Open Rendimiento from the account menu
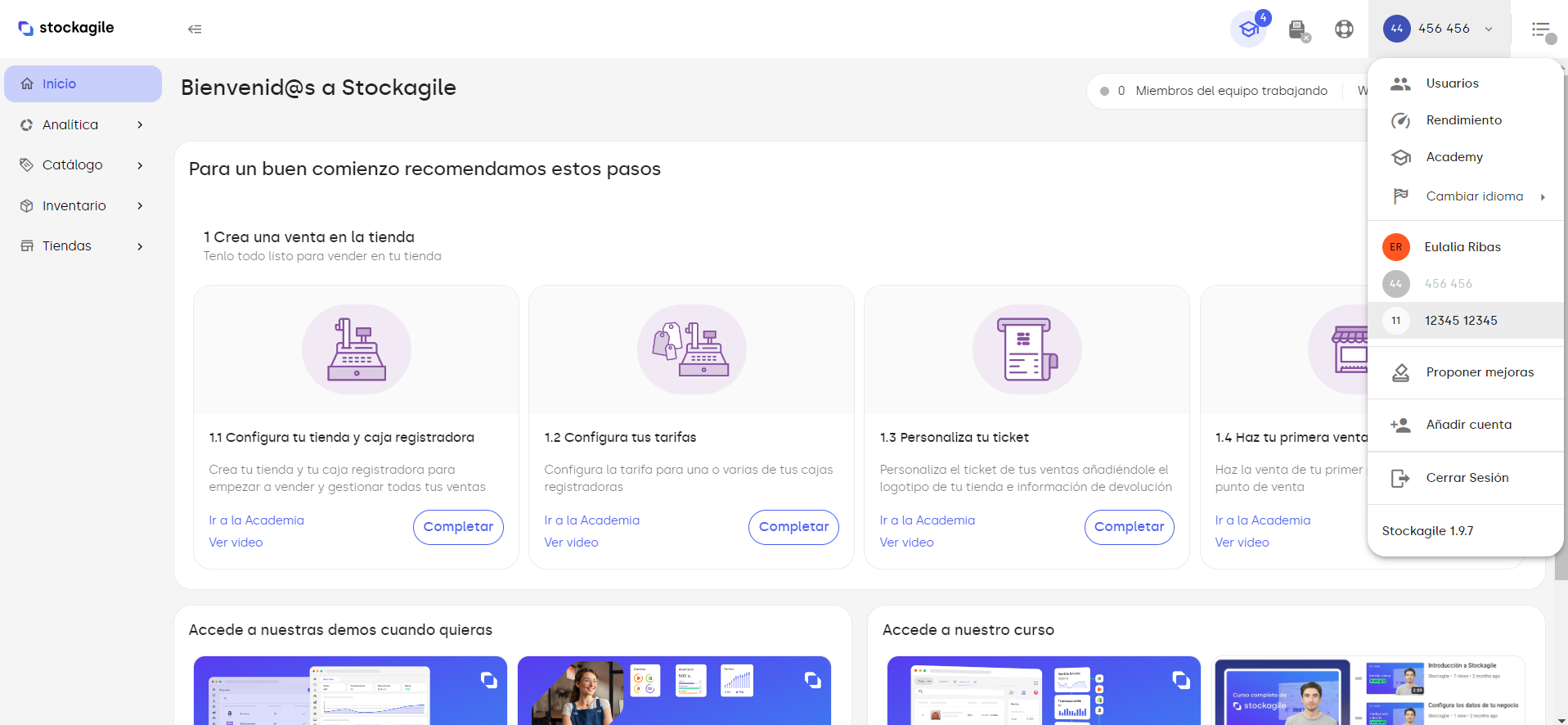1568x725 pixels. pyautogui.click(x=1466, y=120)
